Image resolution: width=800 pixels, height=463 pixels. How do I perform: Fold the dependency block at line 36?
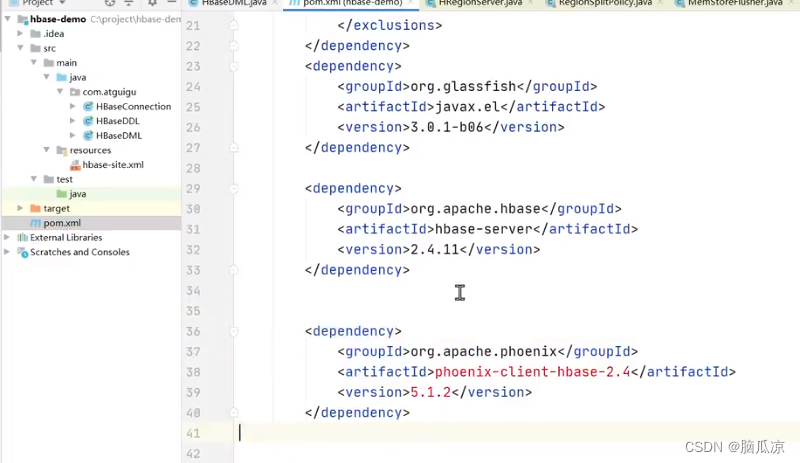[x=234, y=332]
